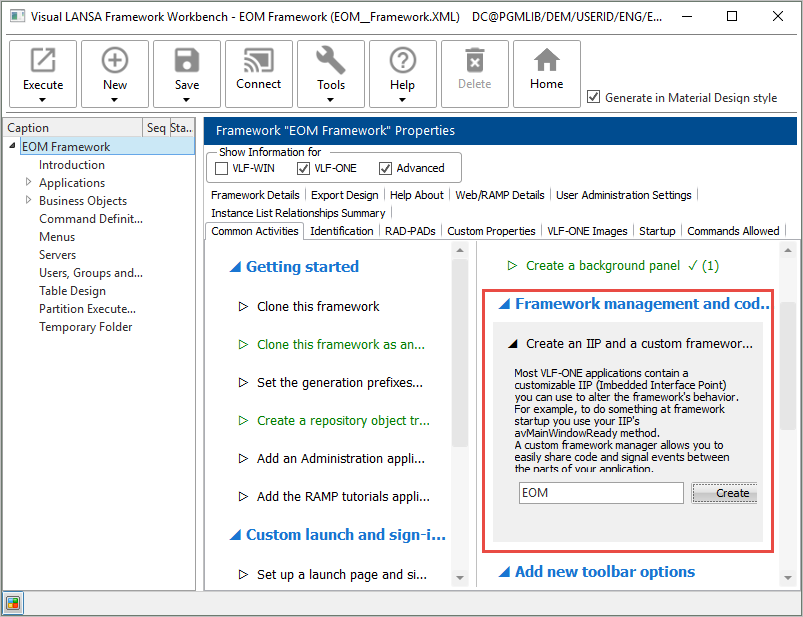
Task: Click the Execute toolbar icon
Action: (x=43, y=60)
